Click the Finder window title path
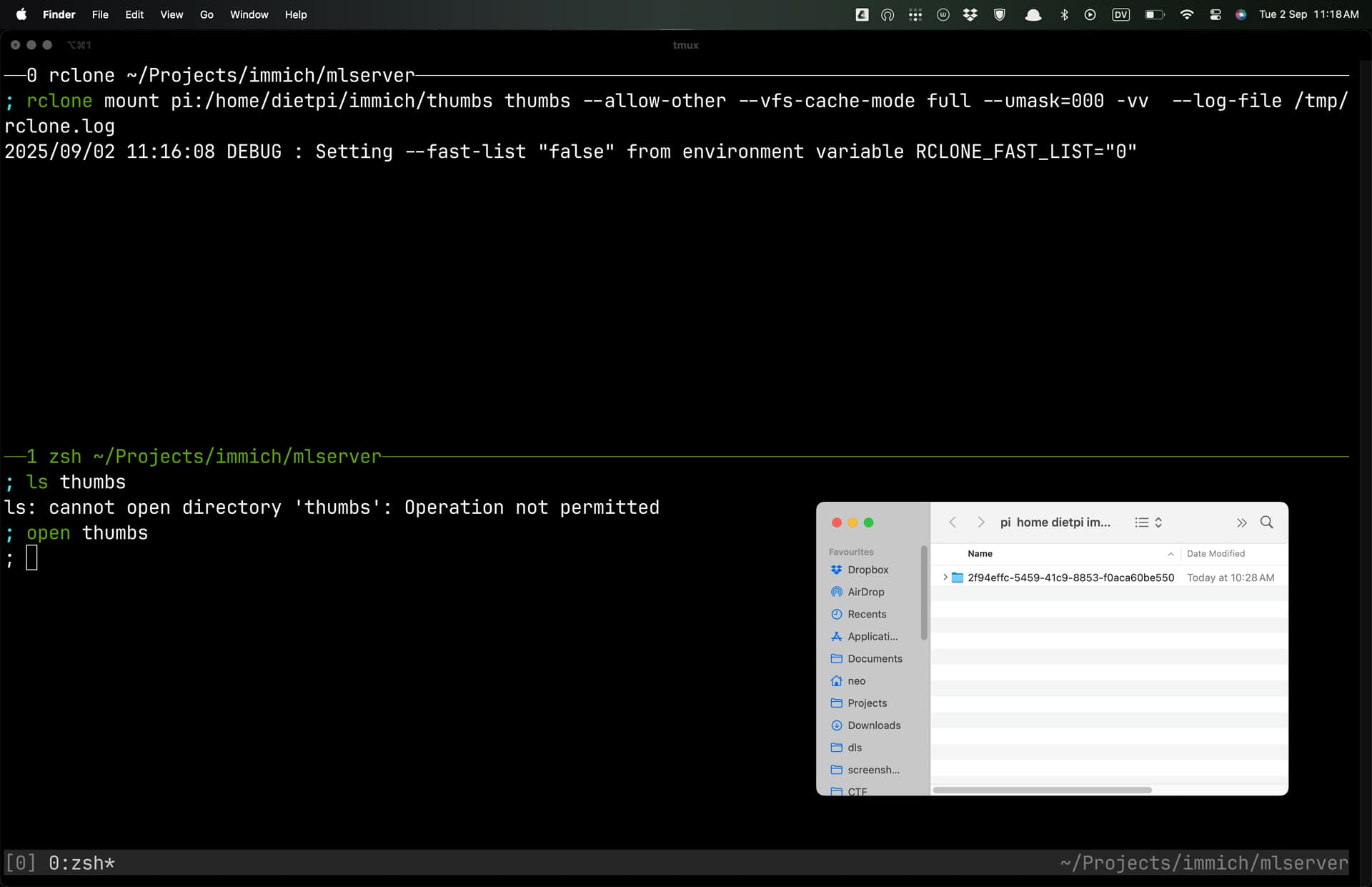This screenshot has width=1372, height=887. (x=1055, y=522)
